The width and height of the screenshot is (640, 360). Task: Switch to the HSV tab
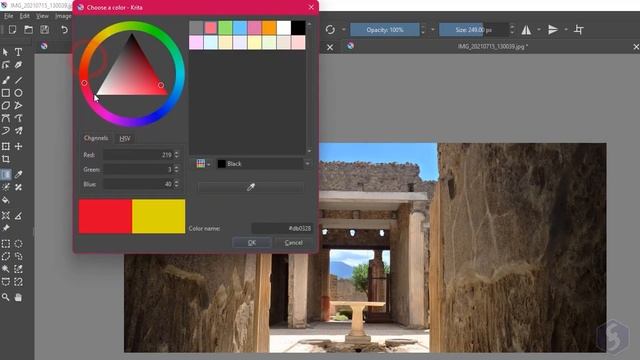click(124, 138)
